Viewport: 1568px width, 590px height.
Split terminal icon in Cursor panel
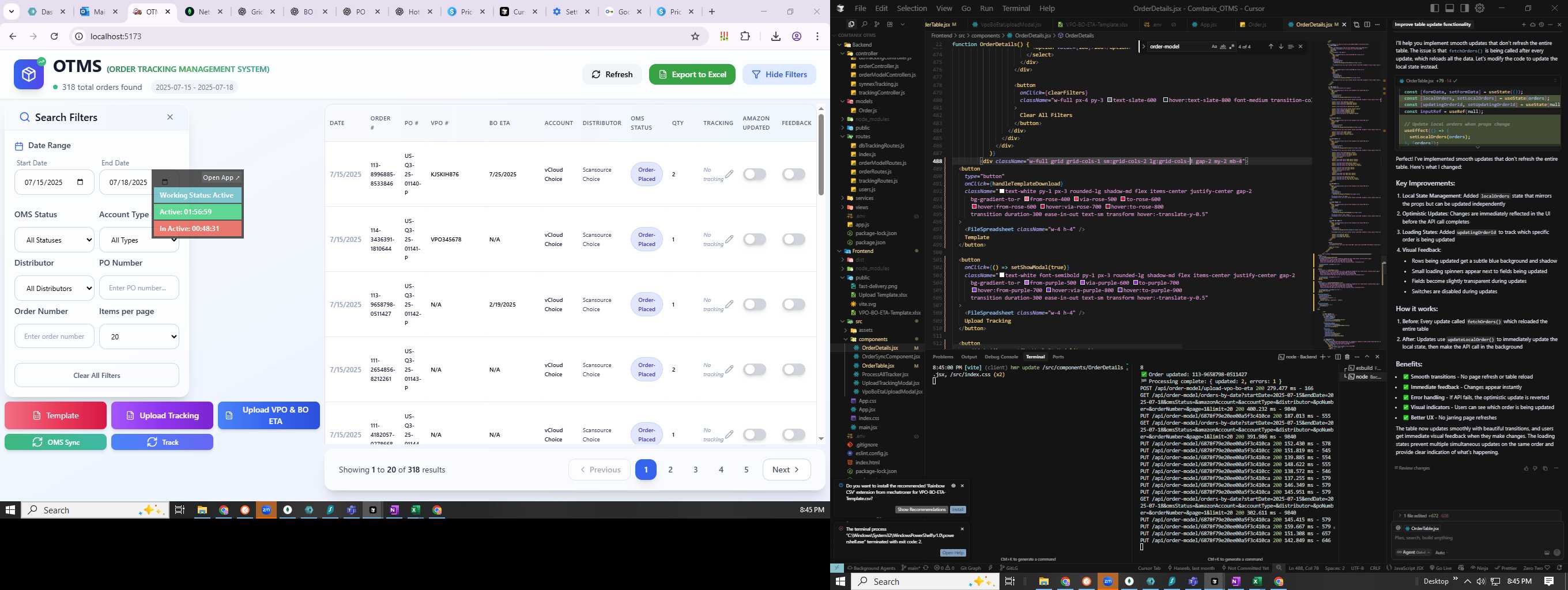pyautogui.click(x=1338, y=357)
